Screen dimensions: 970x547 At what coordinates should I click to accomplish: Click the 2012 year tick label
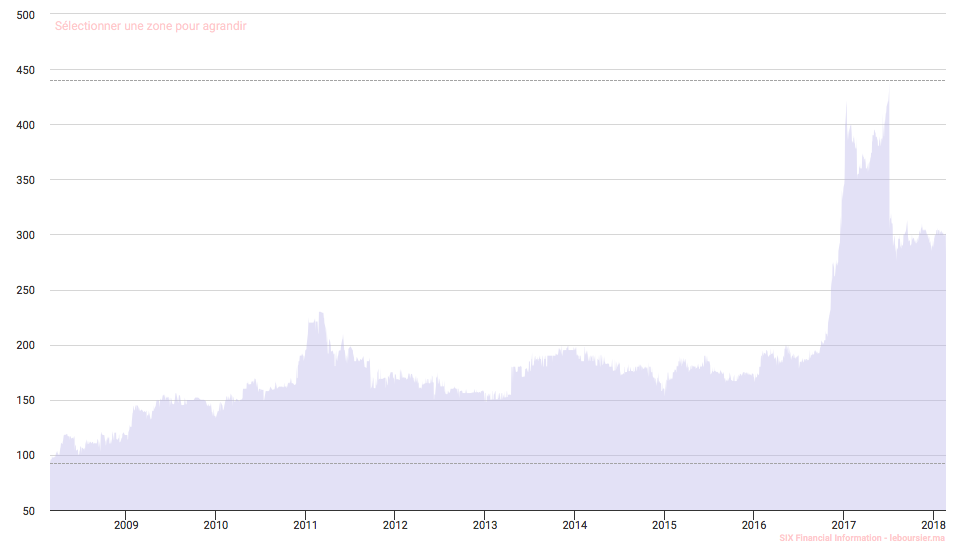coord(395,524)
